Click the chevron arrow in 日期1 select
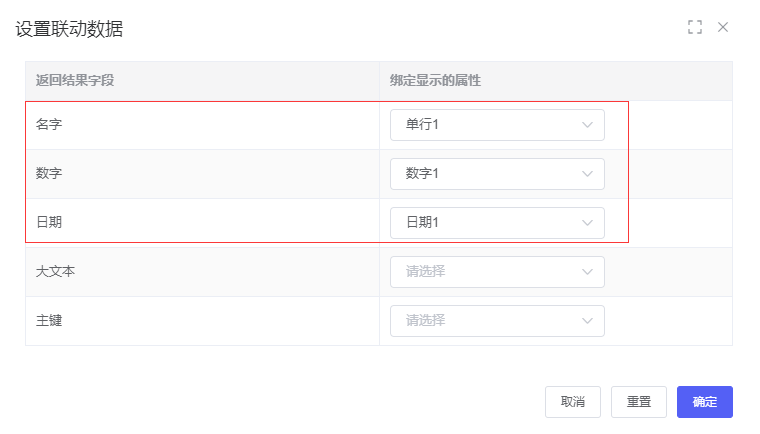760x434 pixels. coord(587,223)
